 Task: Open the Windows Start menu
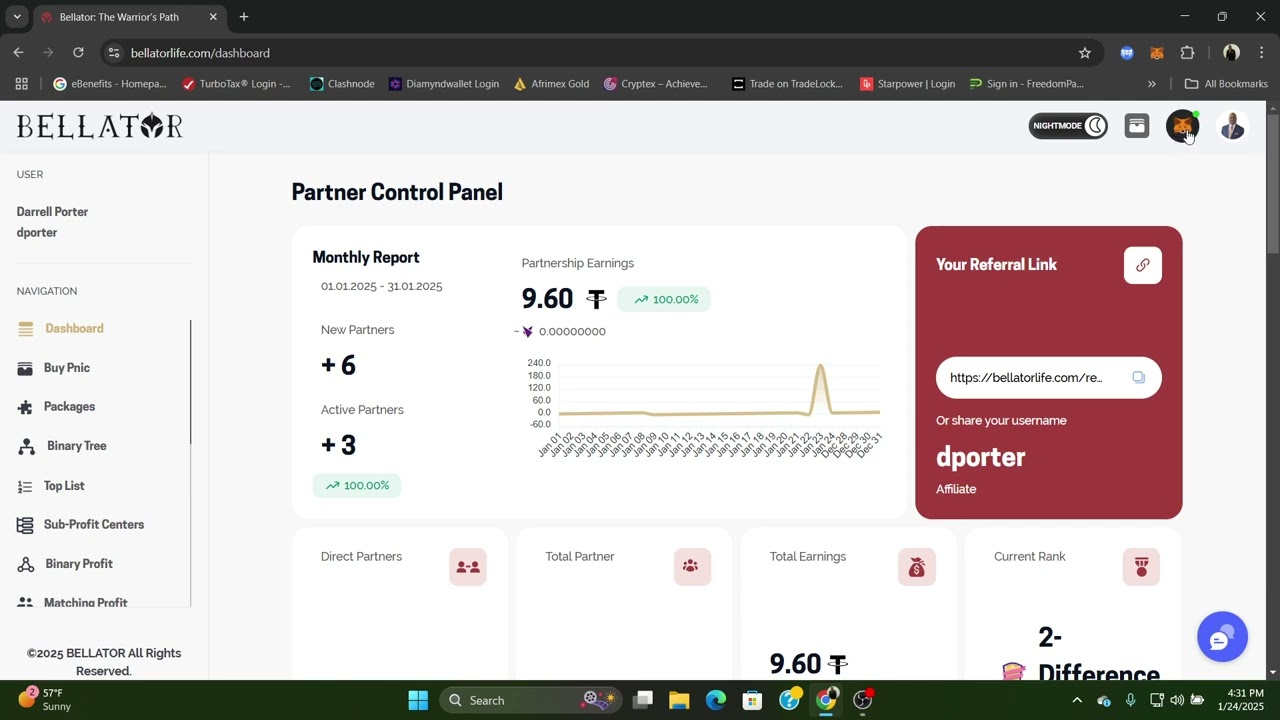(x=418, y=700)
